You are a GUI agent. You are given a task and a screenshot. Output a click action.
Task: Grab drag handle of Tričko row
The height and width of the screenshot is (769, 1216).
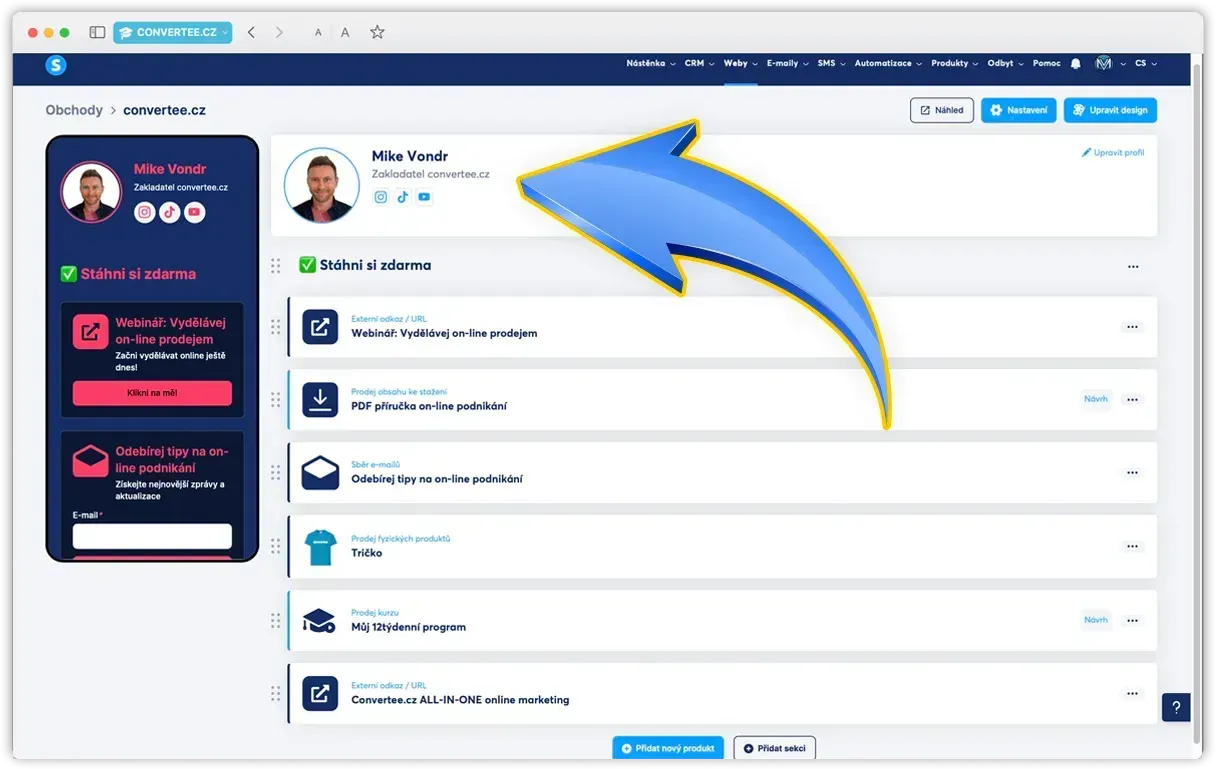(x=276, y=547)
